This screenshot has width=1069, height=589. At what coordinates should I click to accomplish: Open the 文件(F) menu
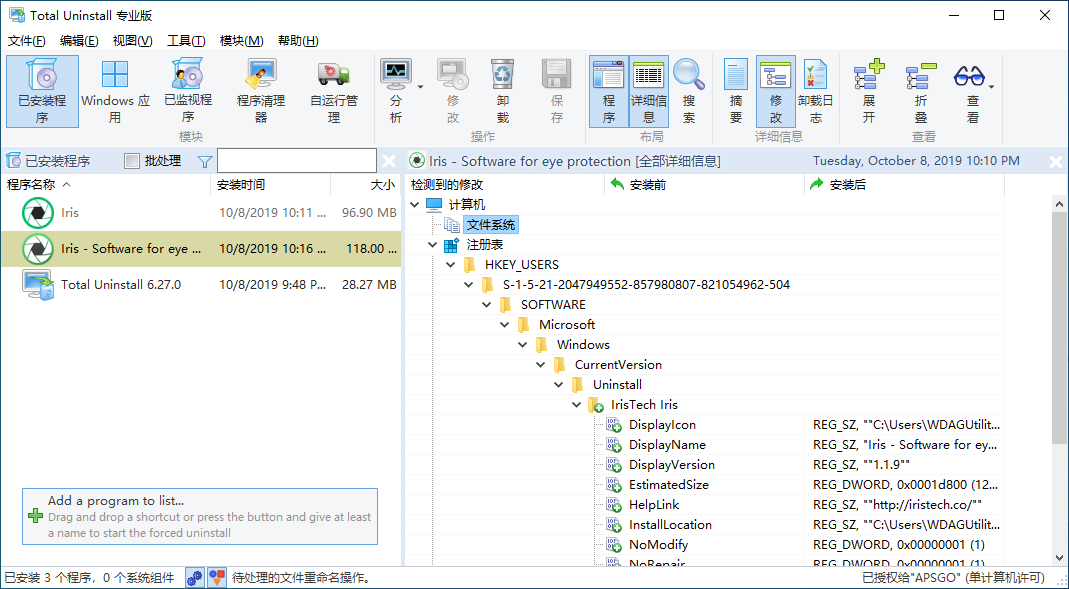click(x=27, y=41)
